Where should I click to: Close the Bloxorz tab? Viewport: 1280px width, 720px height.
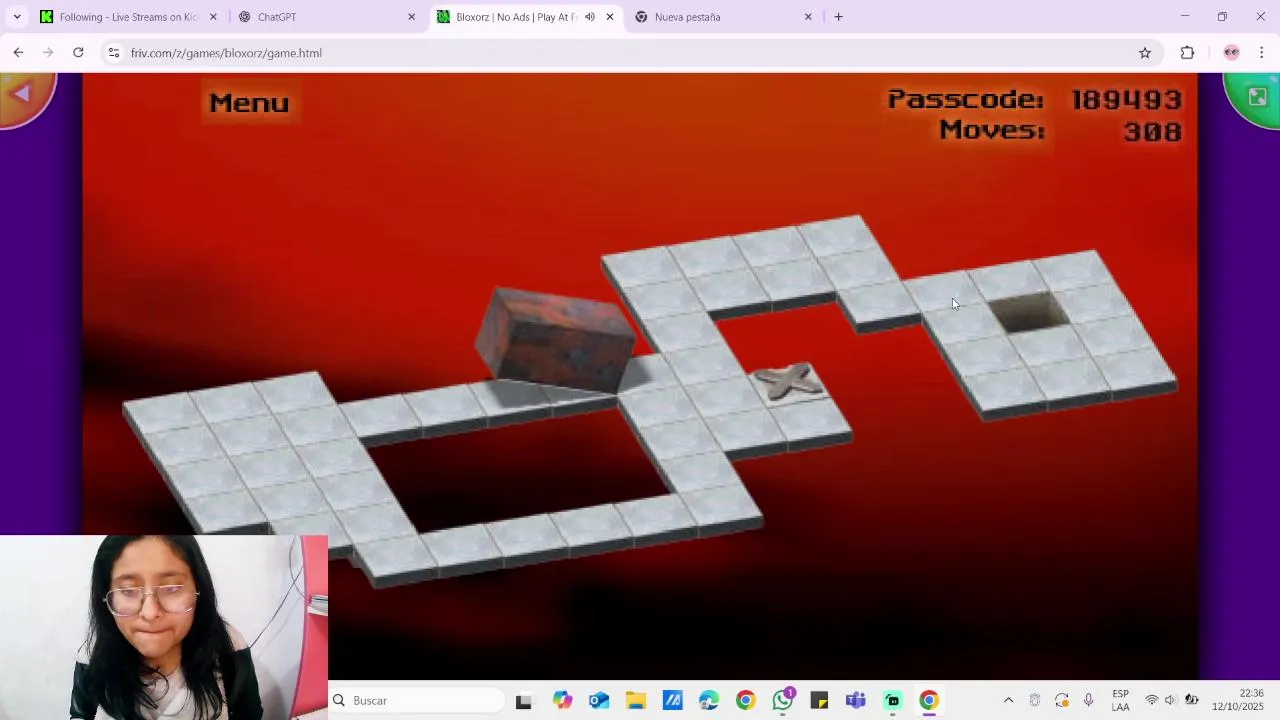pos(610,17)
